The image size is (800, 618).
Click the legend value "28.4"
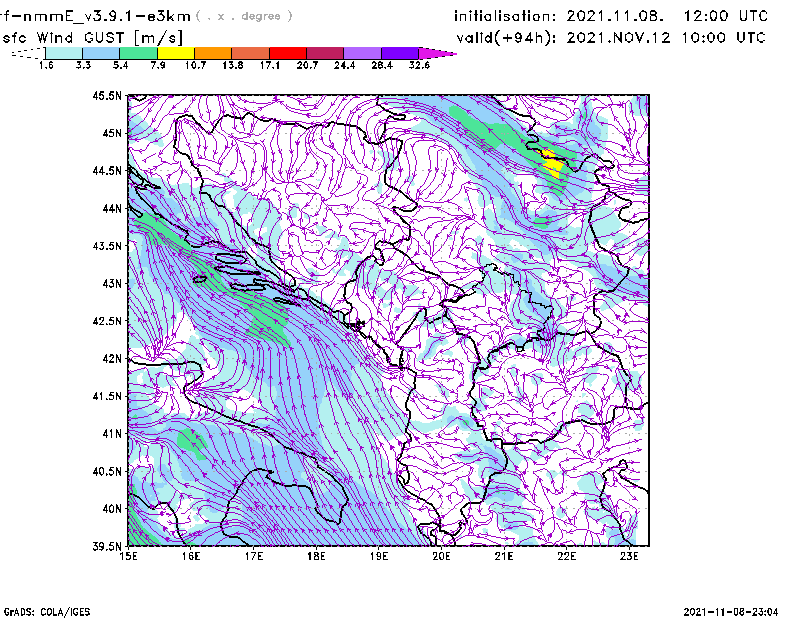point(382,65)
